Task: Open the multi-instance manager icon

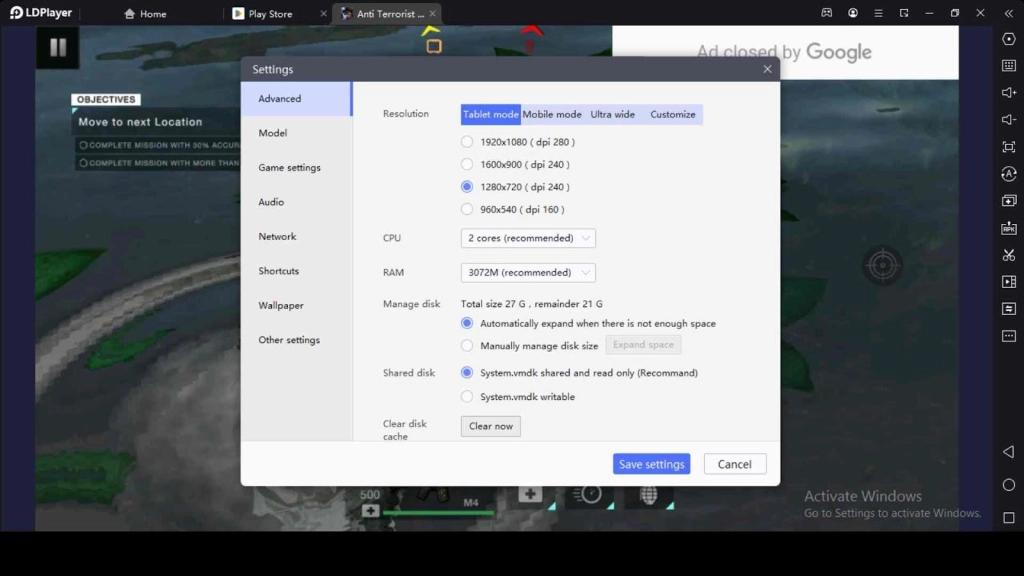Action: [1009, 201]
